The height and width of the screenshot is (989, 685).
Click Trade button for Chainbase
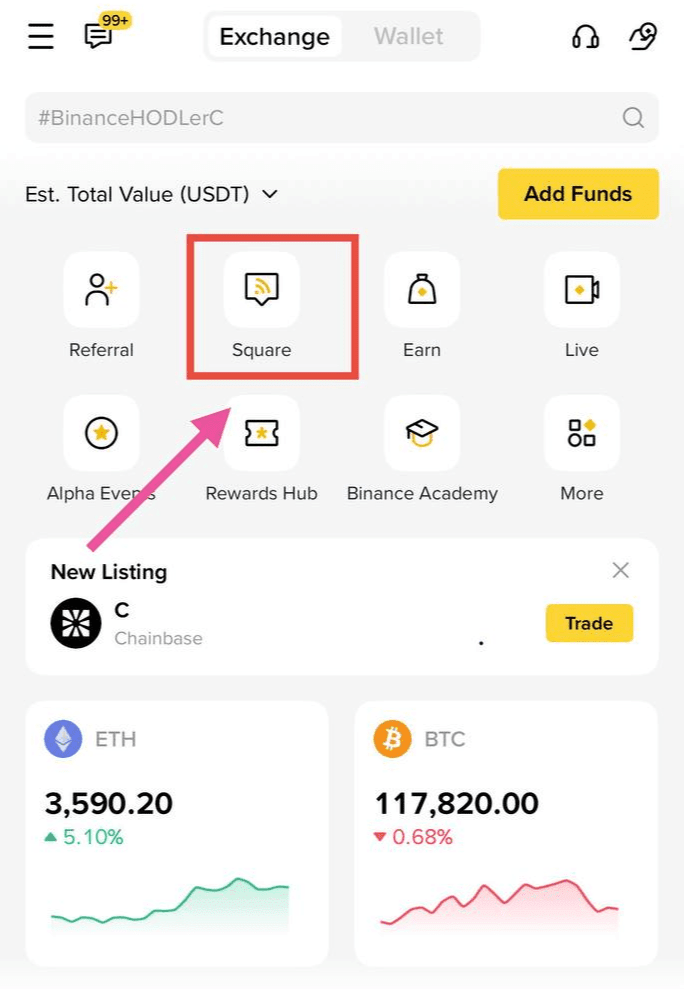[589, 623]
